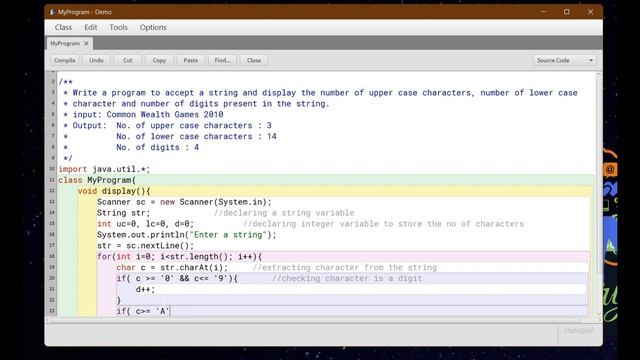This screenshot has height=360, width=640.
Task: Click the comment '//extracting character from the string'
Action: (344, 268)
